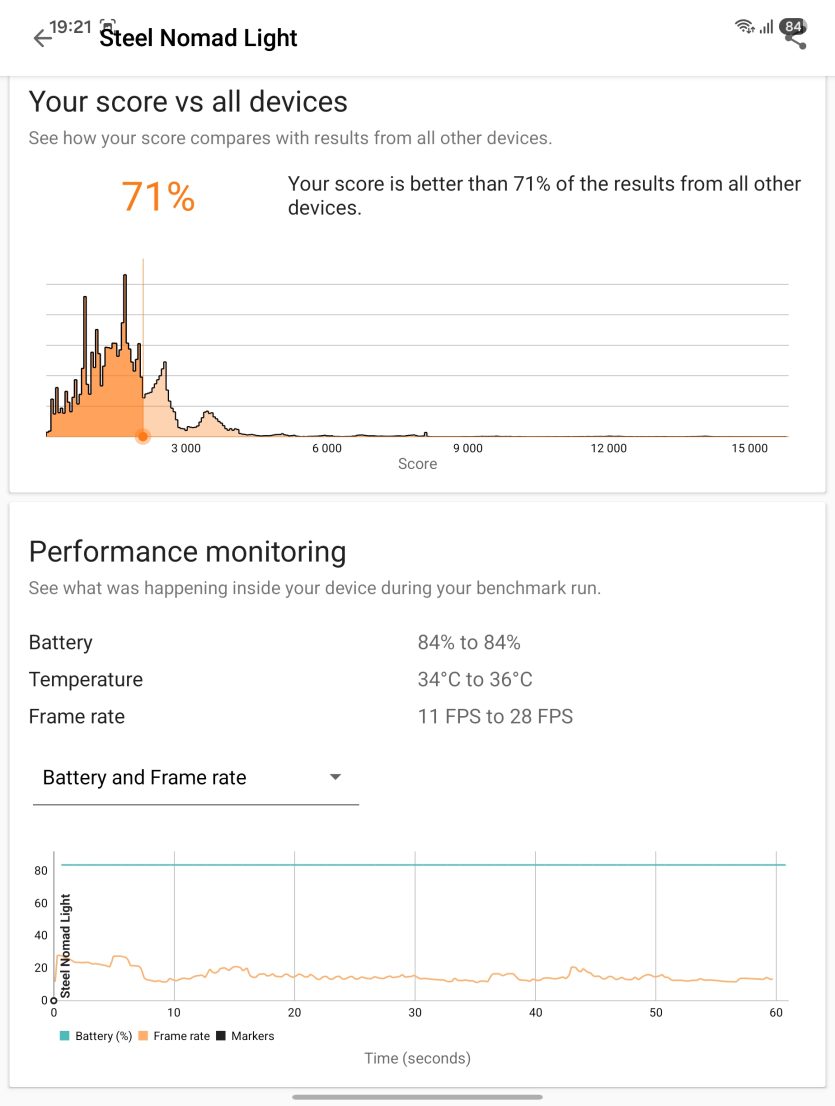Tap the teal battery line in chart
The height and width of the screenshot is (1106, 835).
point(423,864)
